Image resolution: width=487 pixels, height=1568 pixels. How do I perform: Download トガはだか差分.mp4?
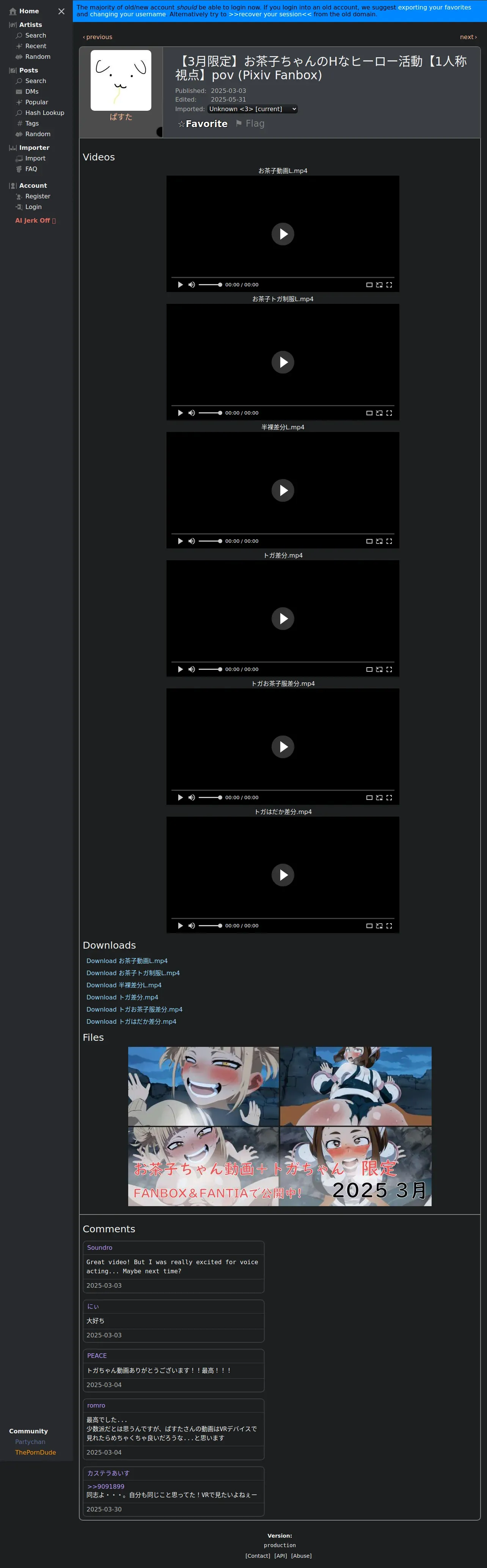click(x=131, y=1022)
